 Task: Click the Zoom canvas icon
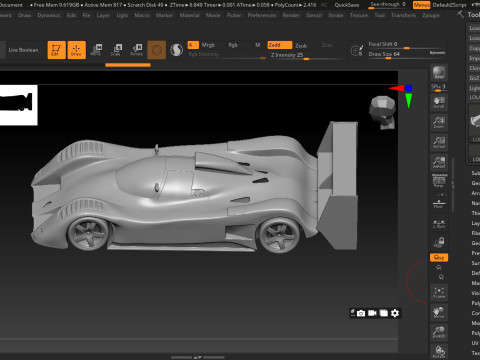coord(439,122)
